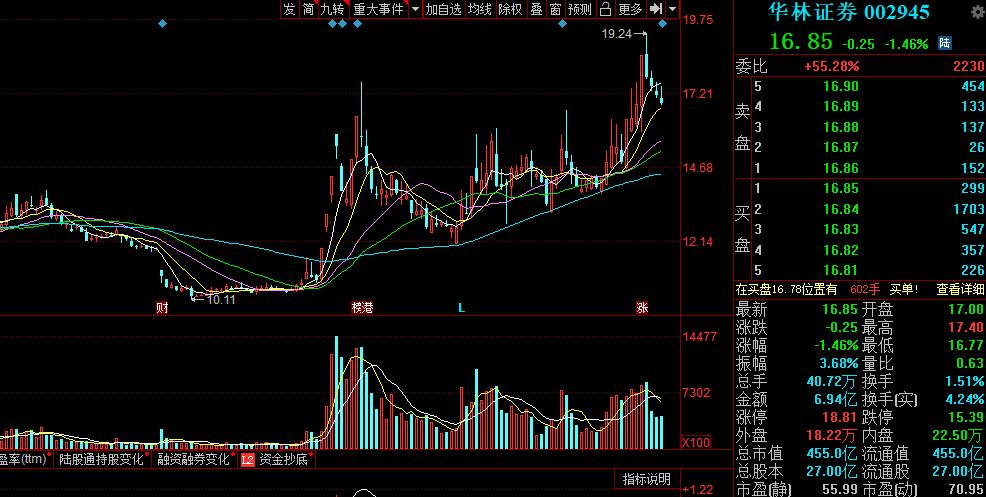Click the 振幅 value 3.68%
This screenshot has height=497, width=986.
click(x=838, y=363)
